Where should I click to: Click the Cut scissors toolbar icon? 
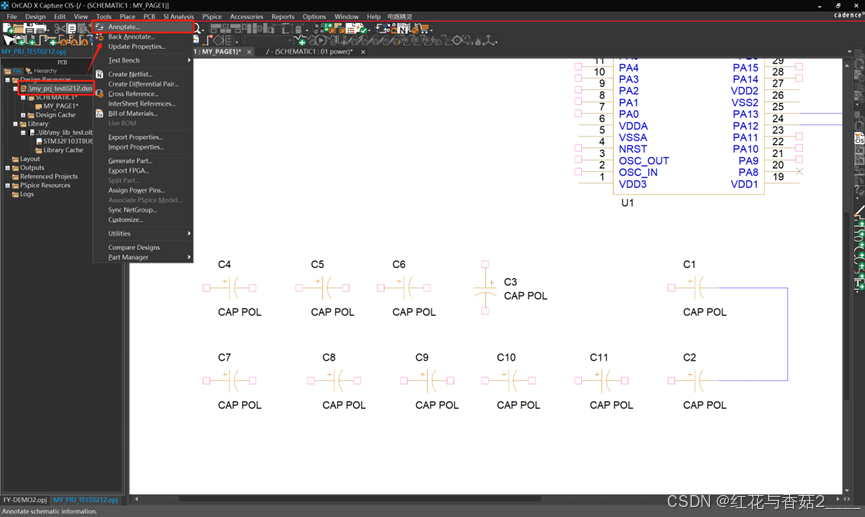[x=60, y=28]
